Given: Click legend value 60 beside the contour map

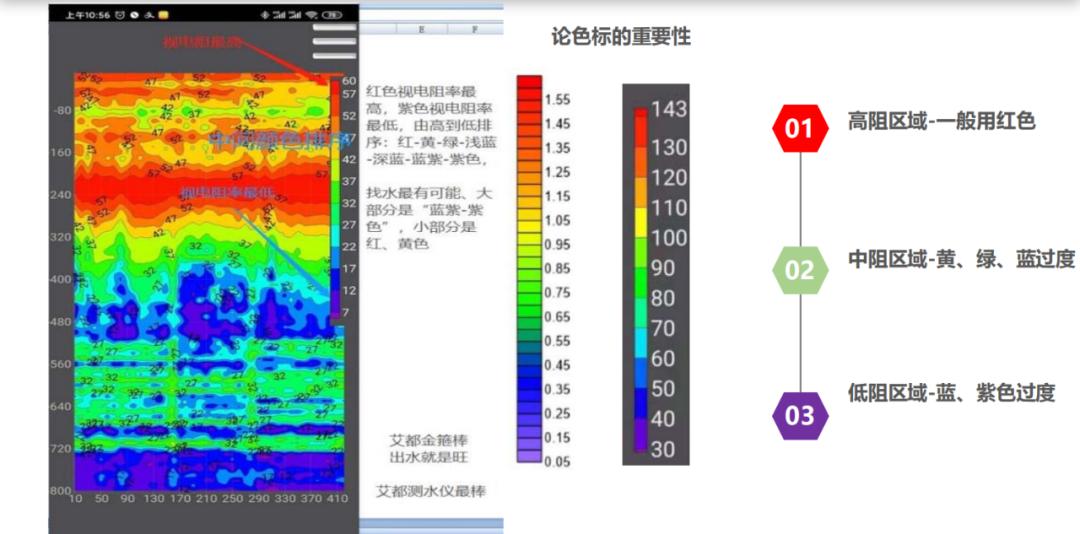Looking at the screenshot, I should (x=349, y=81).
